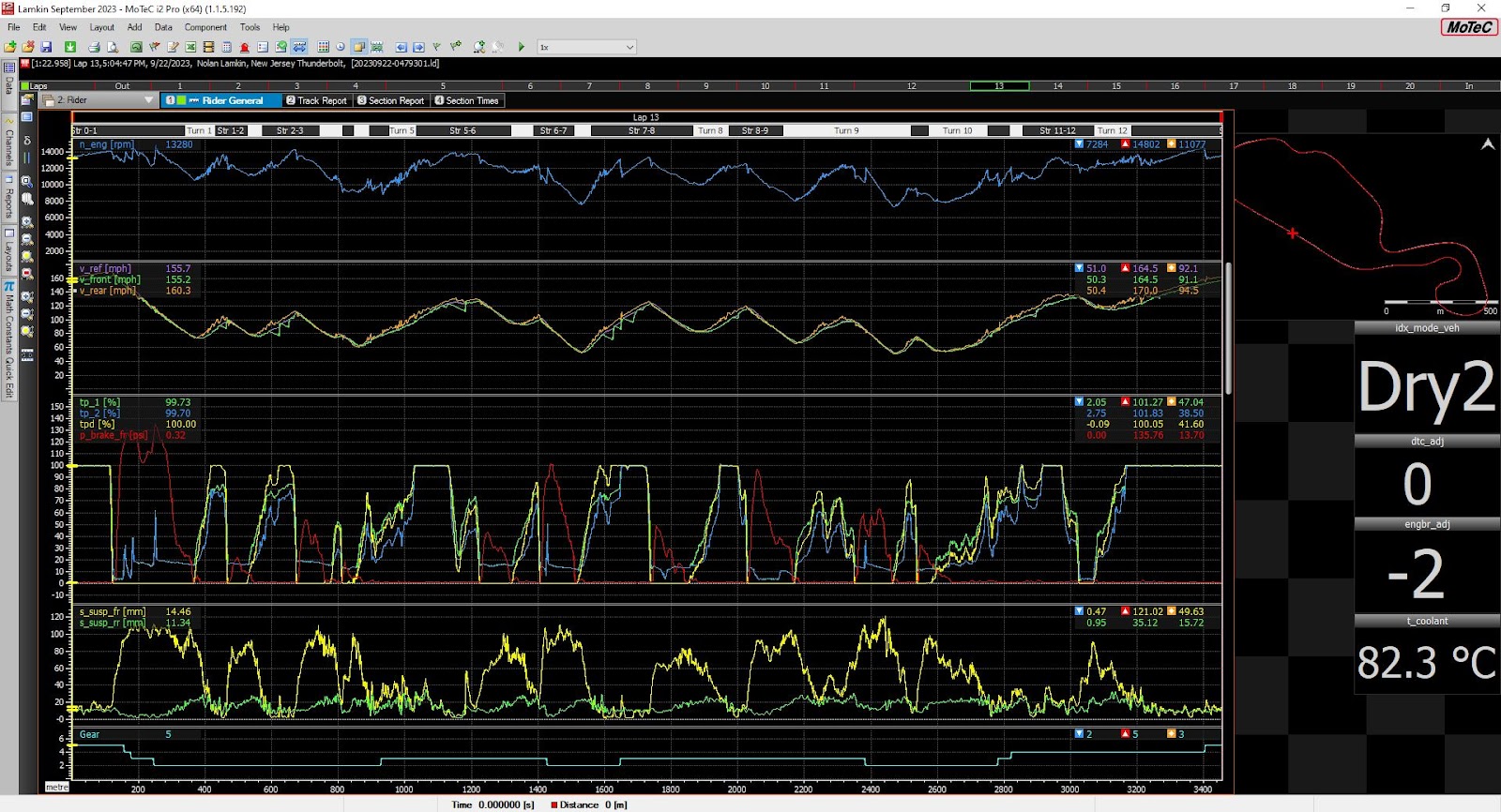The height and width of the screenshot is (812, 1501).
Task: Expand the '2: Rider' workbook dropdown
Action: click(148, 100)
